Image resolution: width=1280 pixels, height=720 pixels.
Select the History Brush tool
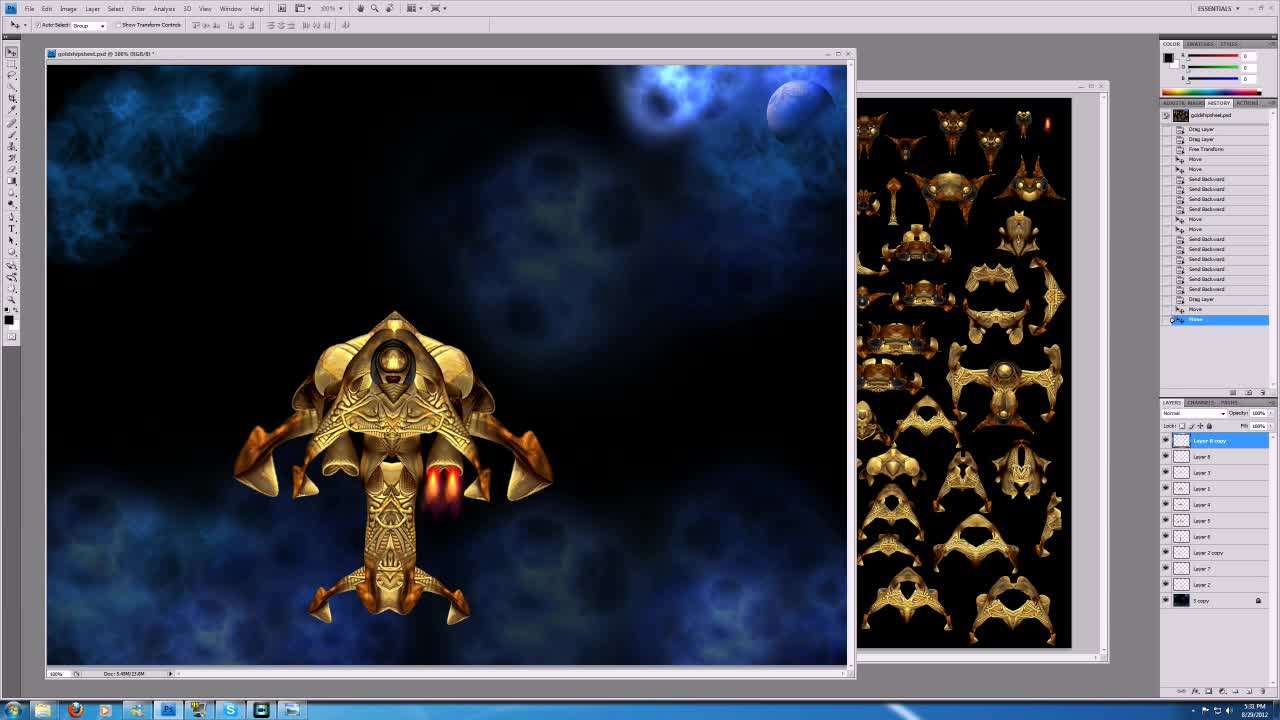12,157
